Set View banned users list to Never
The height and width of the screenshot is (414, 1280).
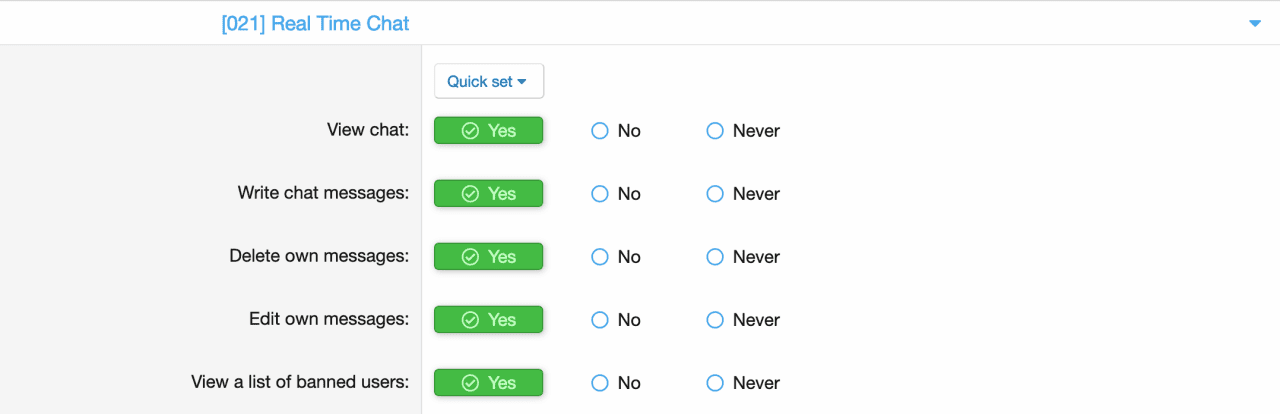715,383
